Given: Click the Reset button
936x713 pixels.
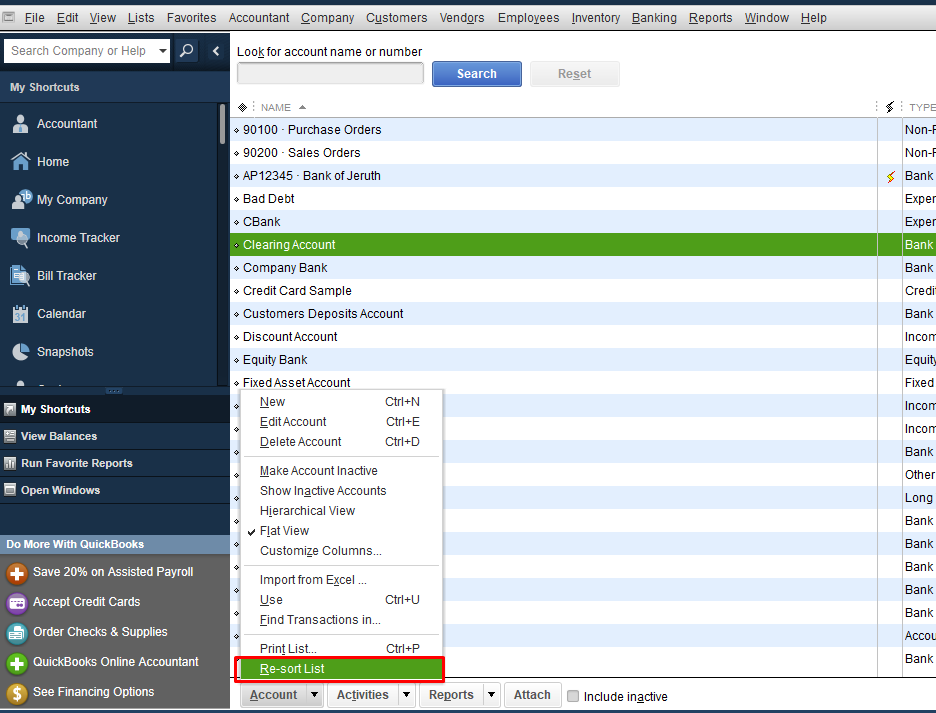Looking at the screenshot, I should (x=574, y=74).
